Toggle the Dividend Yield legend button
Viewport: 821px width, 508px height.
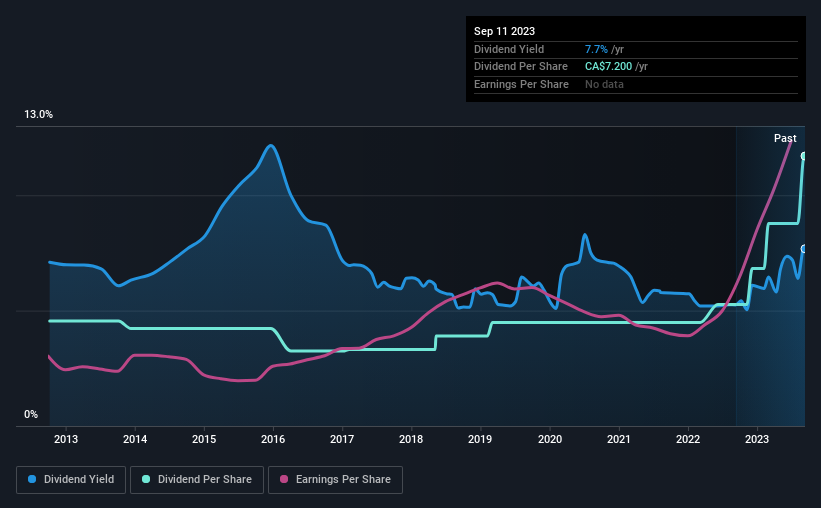tap(71, 480)
